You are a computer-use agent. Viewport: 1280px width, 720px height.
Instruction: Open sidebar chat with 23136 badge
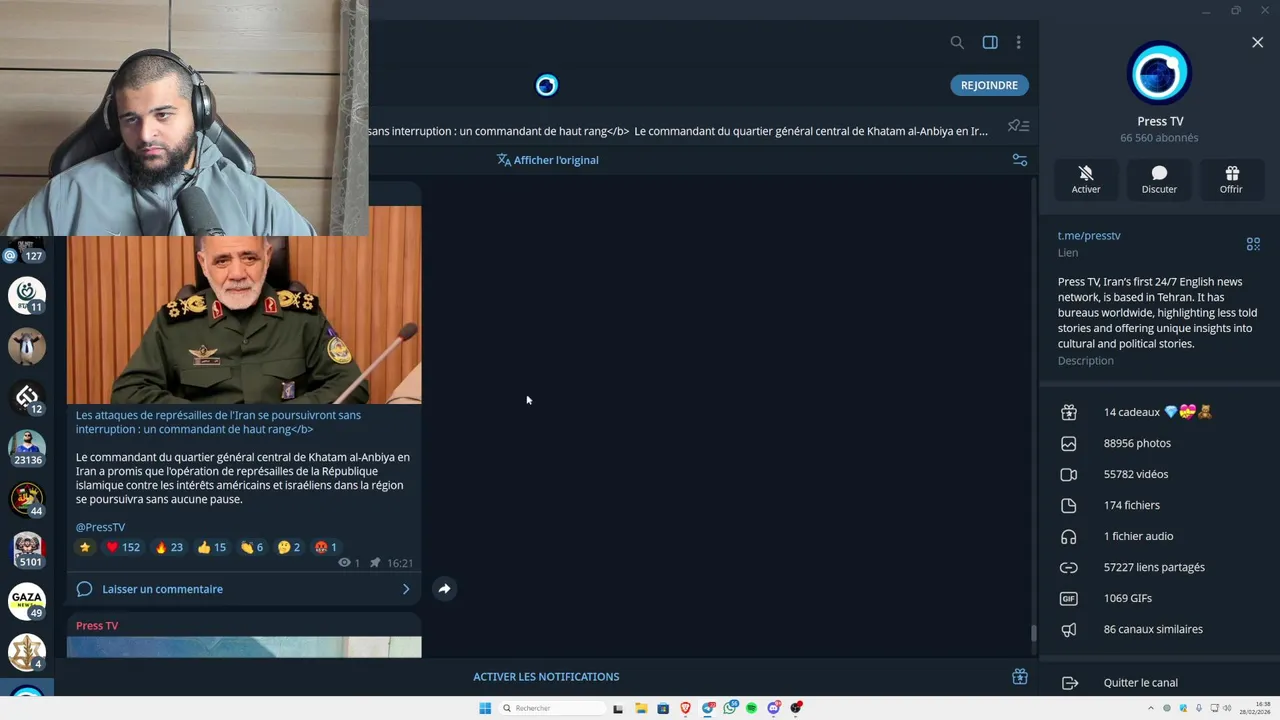[27, 448]
